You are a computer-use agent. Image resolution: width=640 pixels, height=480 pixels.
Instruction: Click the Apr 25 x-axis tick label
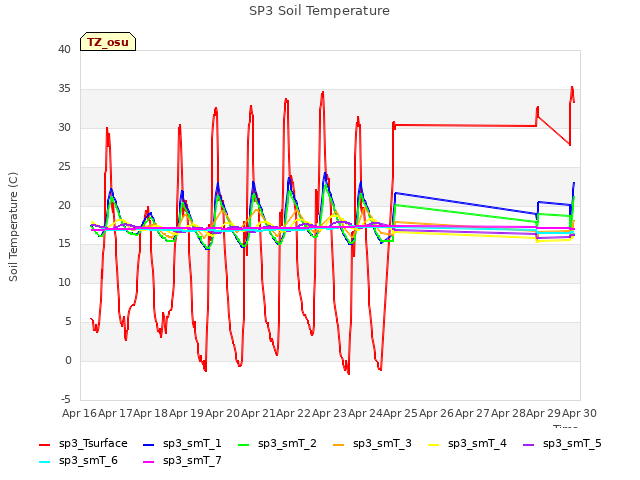[x=400, y=413]
